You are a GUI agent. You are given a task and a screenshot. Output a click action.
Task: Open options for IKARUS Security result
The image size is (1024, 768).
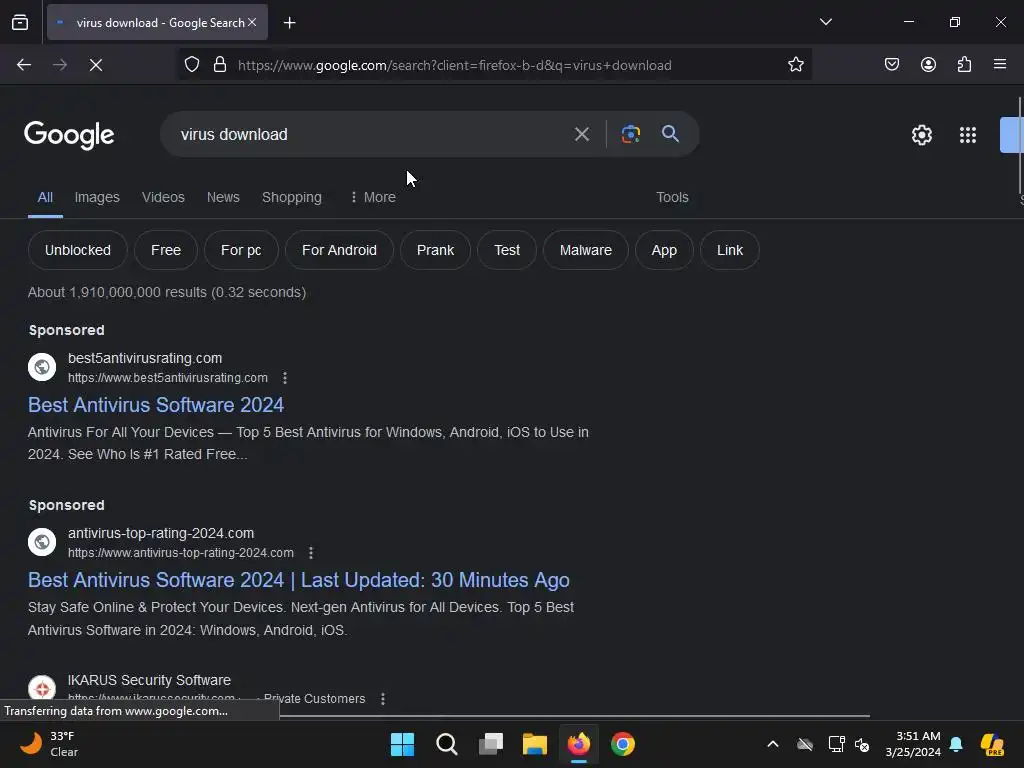coord(383,699)
